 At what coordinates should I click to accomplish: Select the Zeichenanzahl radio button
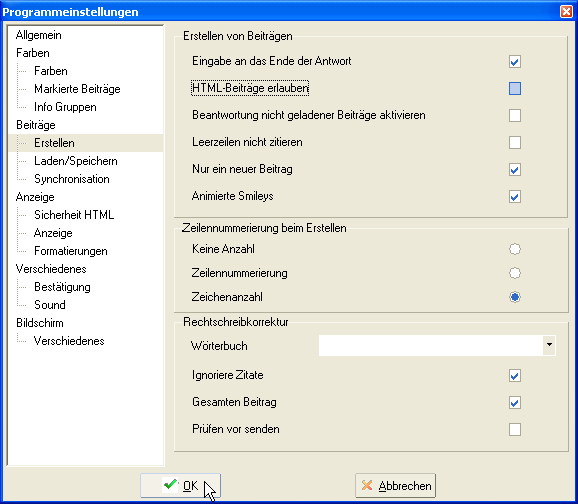coord(515,297)
